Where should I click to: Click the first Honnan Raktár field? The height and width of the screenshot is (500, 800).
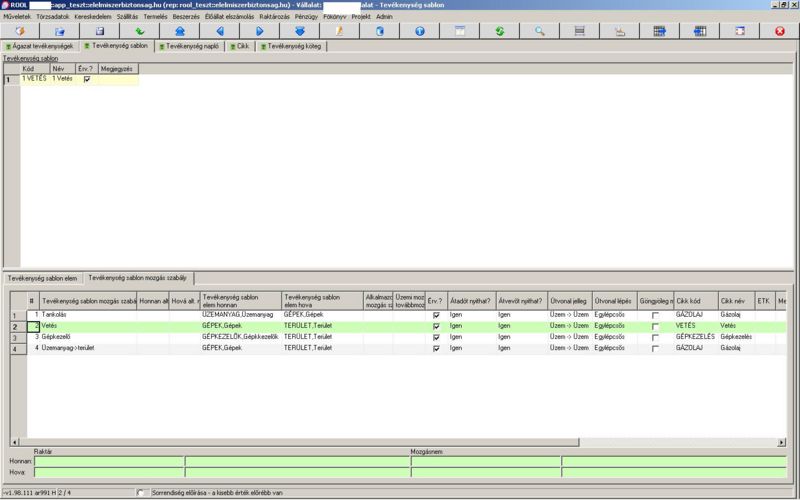click(x=109, y=462)
